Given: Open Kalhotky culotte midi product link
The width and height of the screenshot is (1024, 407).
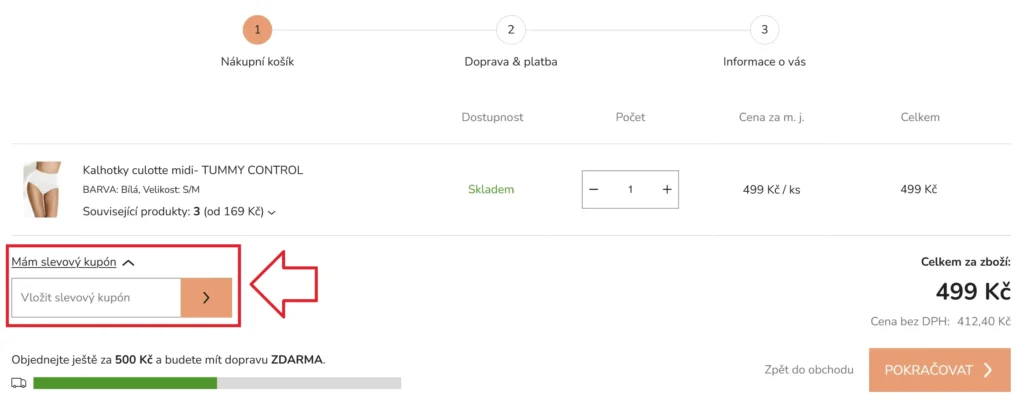Looking at the screenshot, I should point(193,171).
